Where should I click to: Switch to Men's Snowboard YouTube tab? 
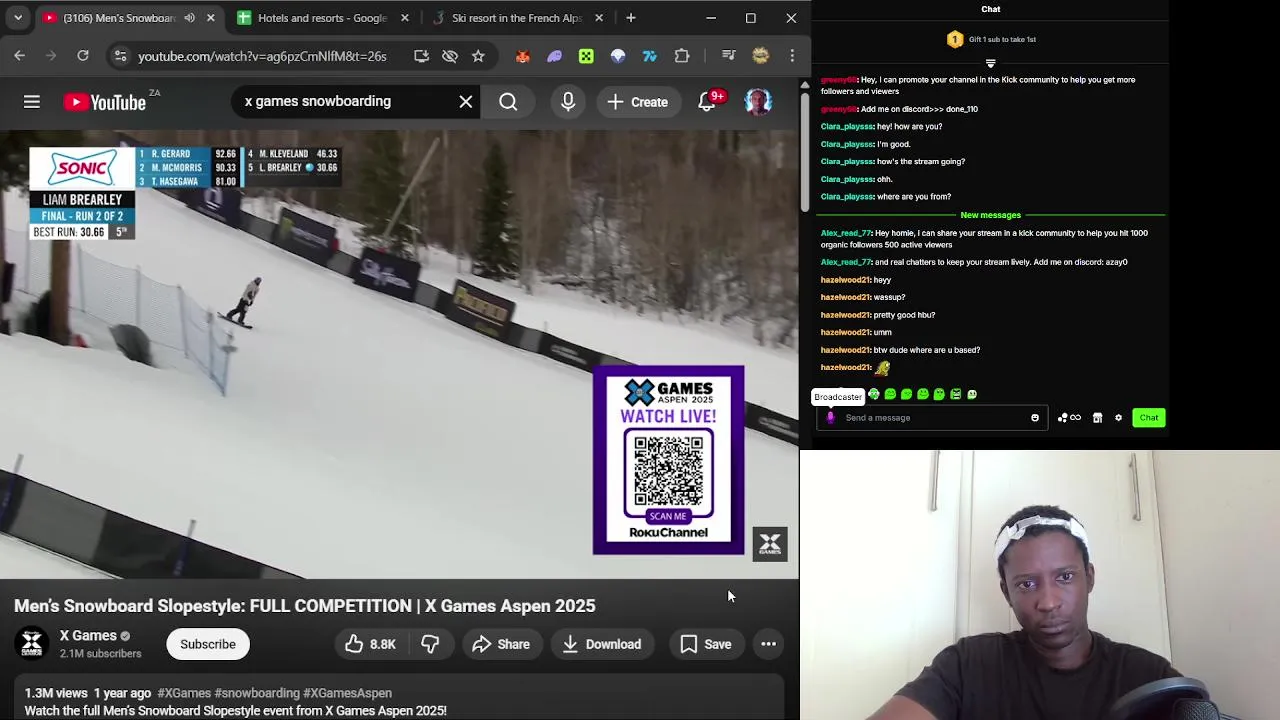(118, 18)
